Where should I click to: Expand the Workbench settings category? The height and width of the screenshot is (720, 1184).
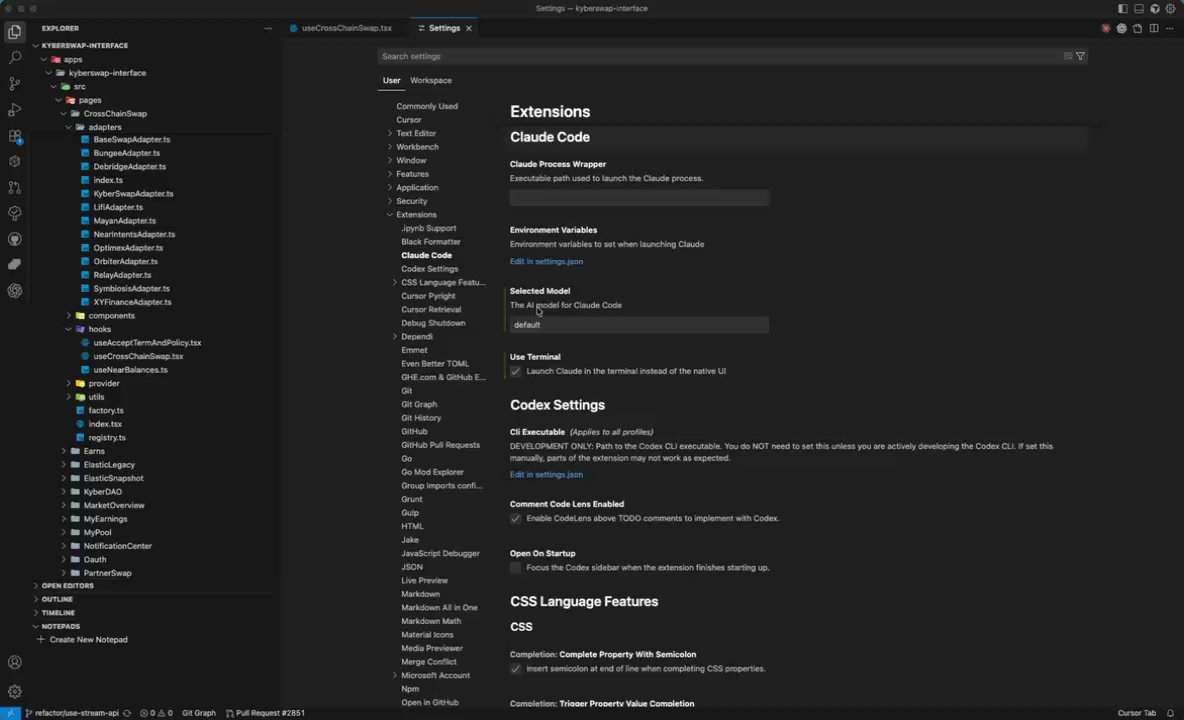tap(390, 146)
